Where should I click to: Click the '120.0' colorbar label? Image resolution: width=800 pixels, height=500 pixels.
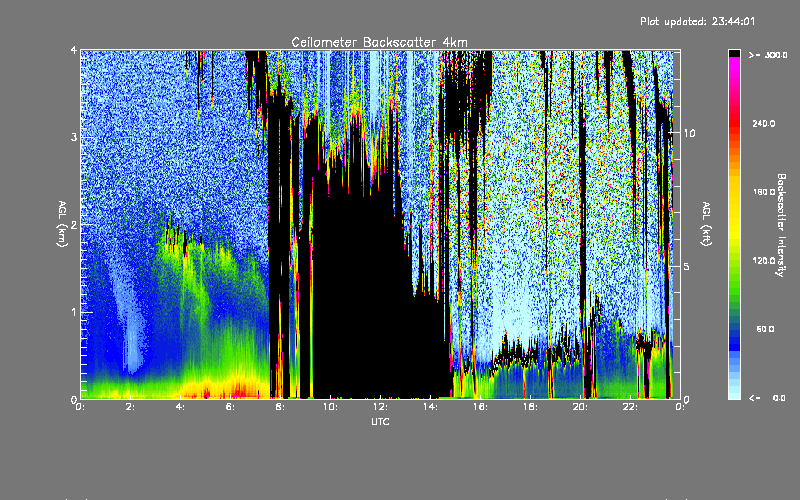pos(764,260)
